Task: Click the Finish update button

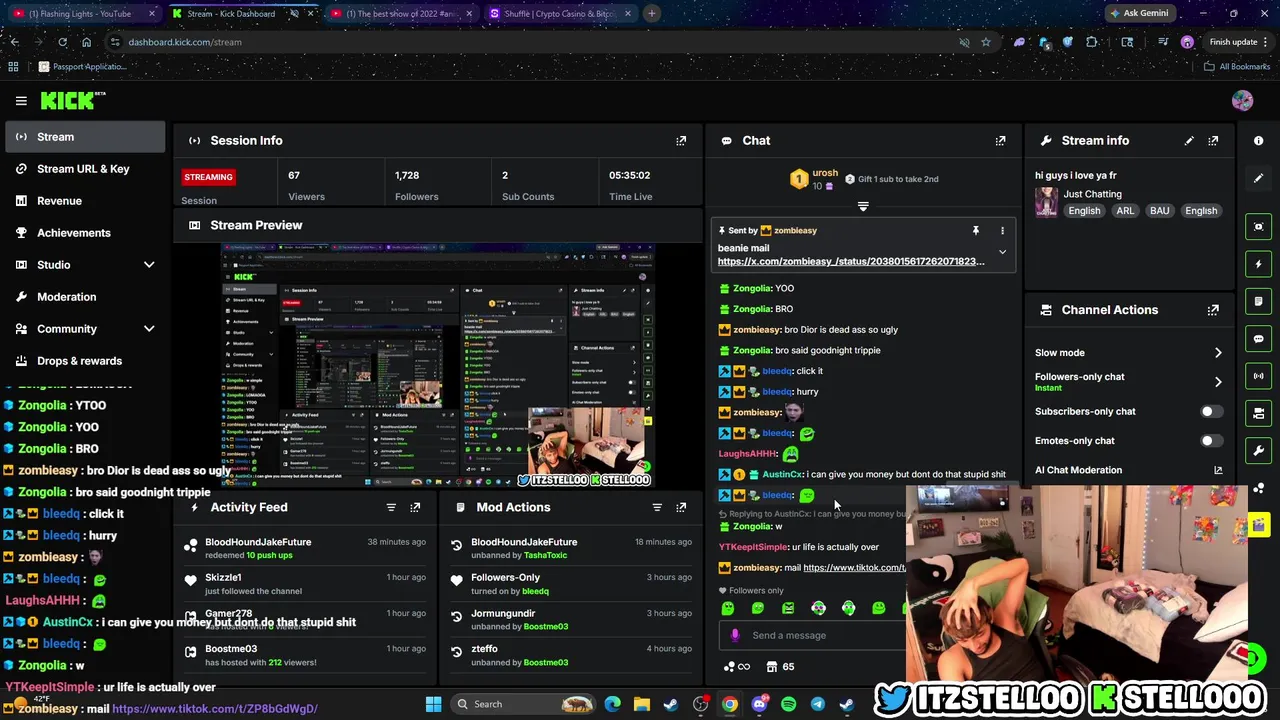Action: (1232, 42)
